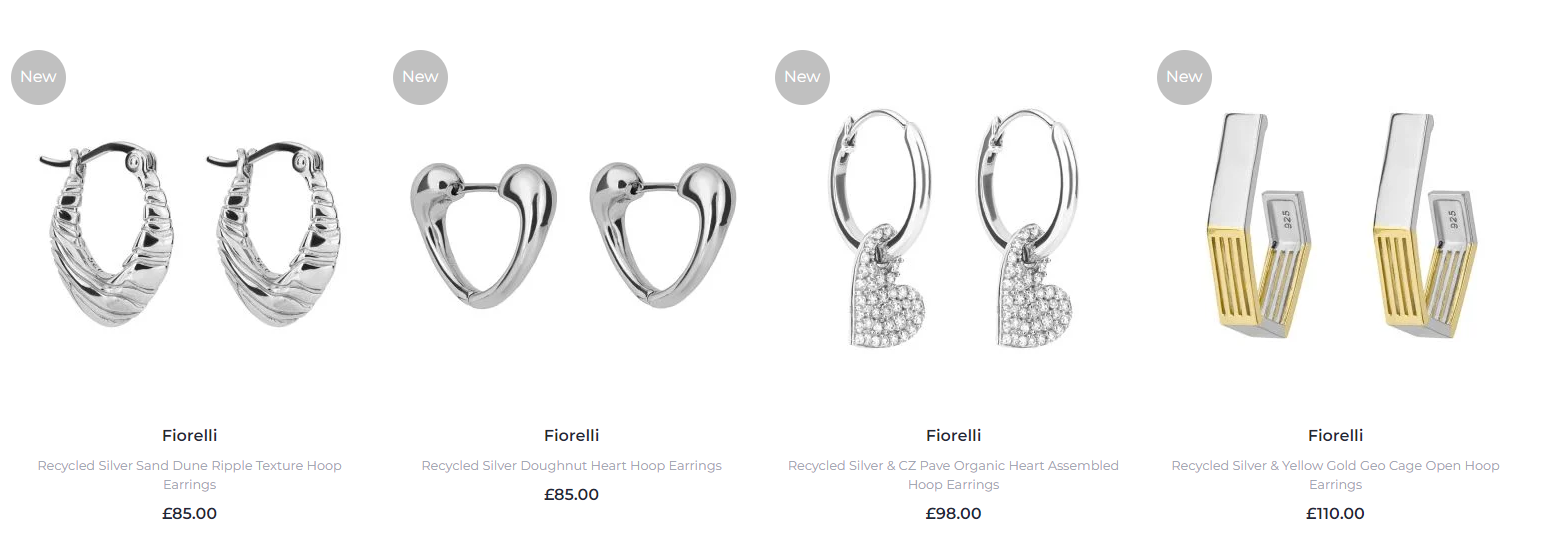The height and width of the screenshot is (533, 1546).
Task: Click Fiorelli brand above Pave Organic Heart earrings
Action: coord(953,436)
